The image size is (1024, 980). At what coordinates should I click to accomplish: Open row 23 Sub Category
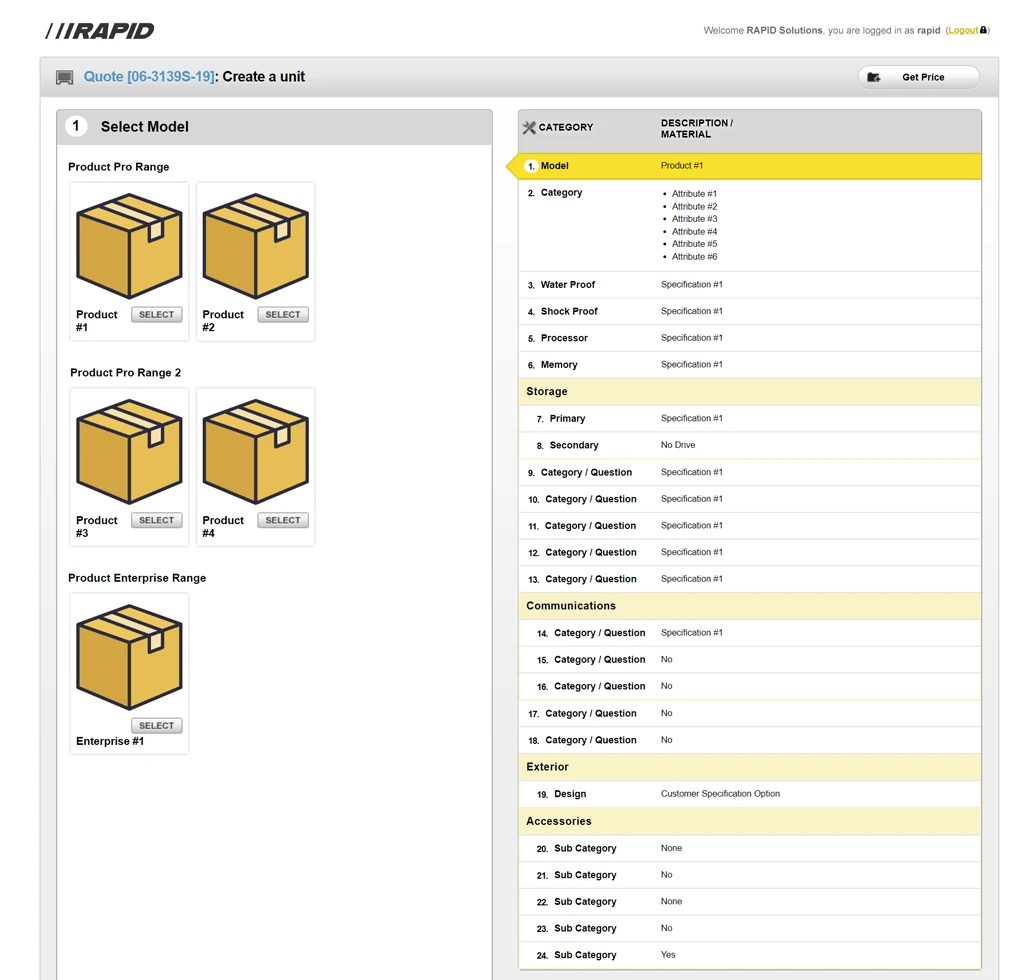[749, 928]
